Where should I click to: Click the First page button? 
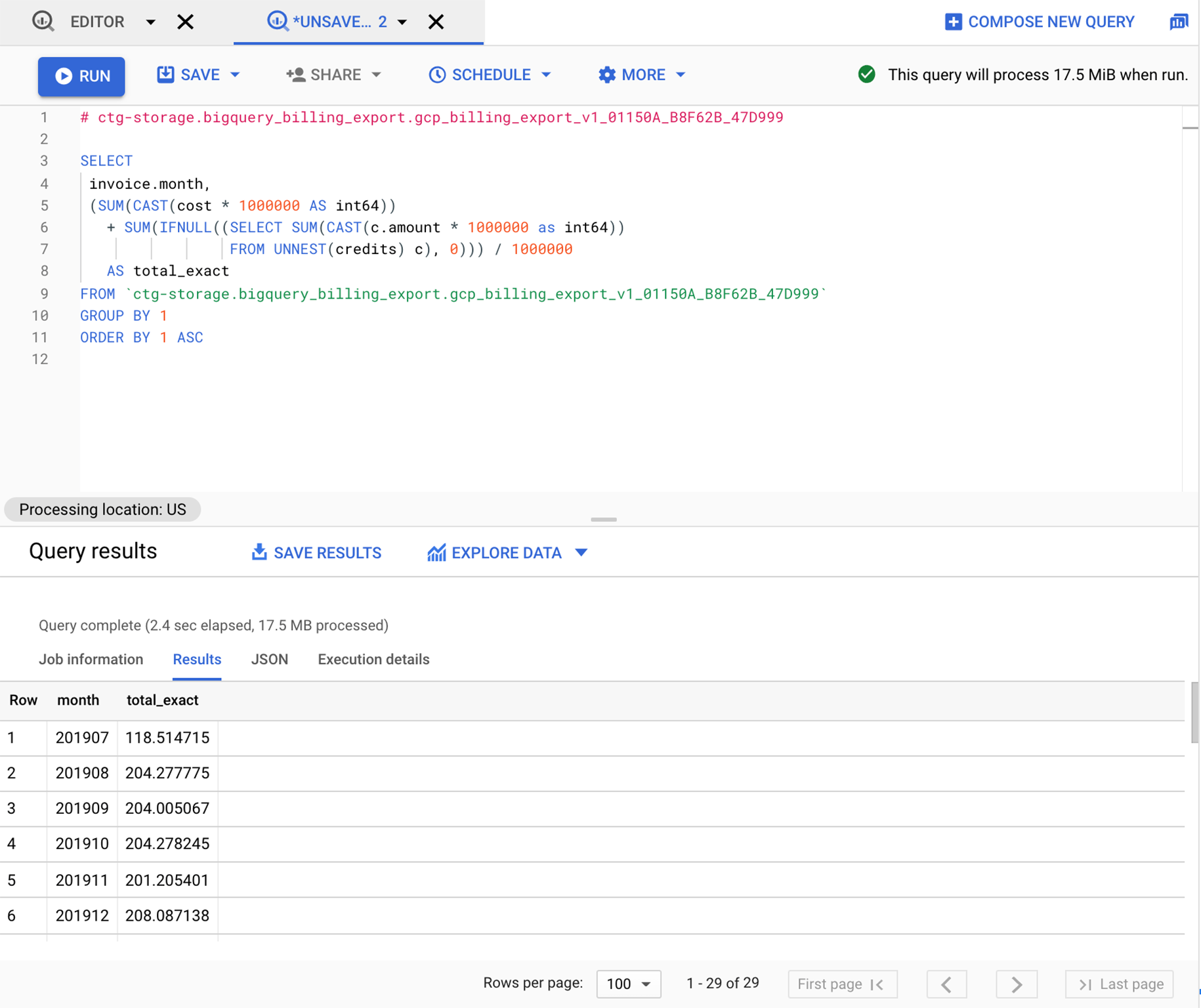point(842,984)
